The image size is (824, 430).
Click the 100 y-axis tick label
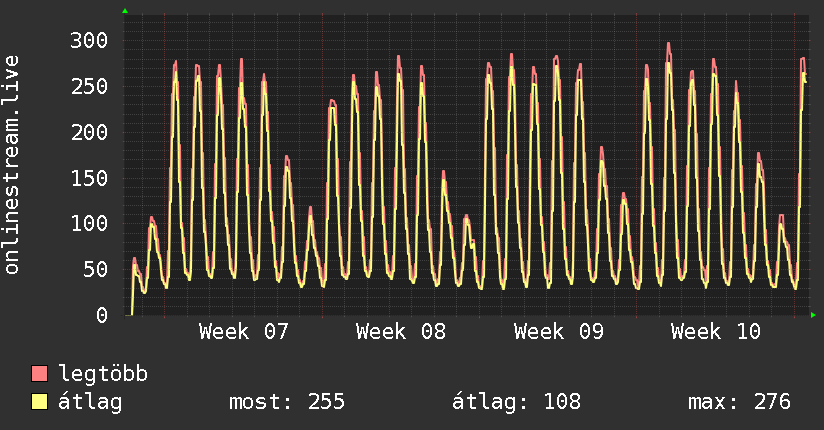pyautogui.click(x=89, y=224)
